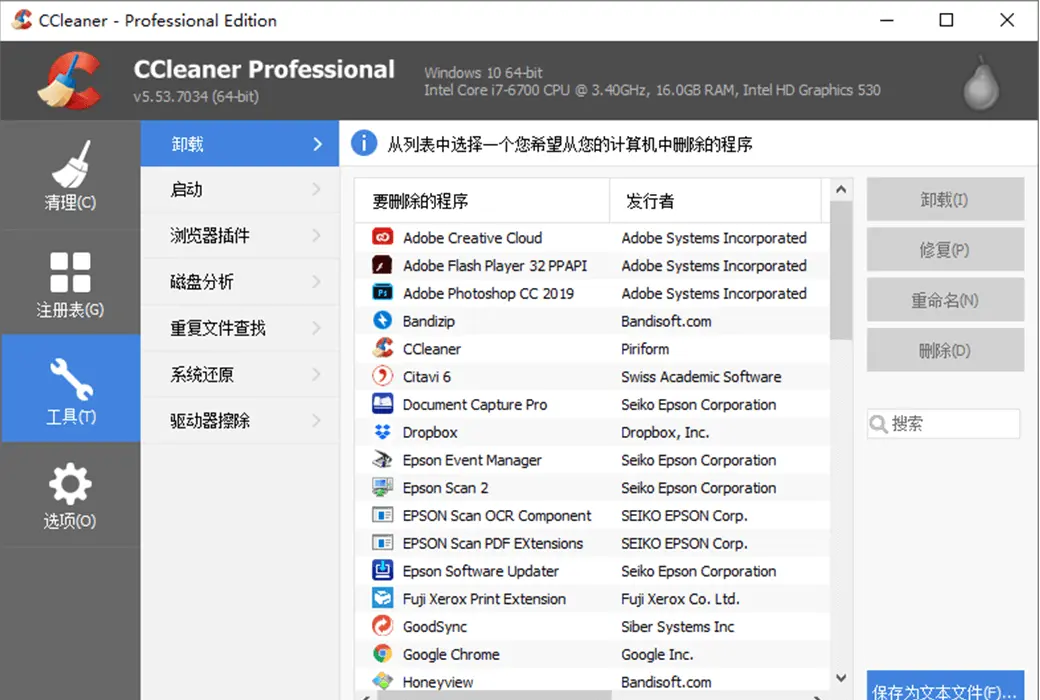Click the 卸载(I) uninstall button
The height and width of the screenshot is (700, 1040).
click(945, 199)
